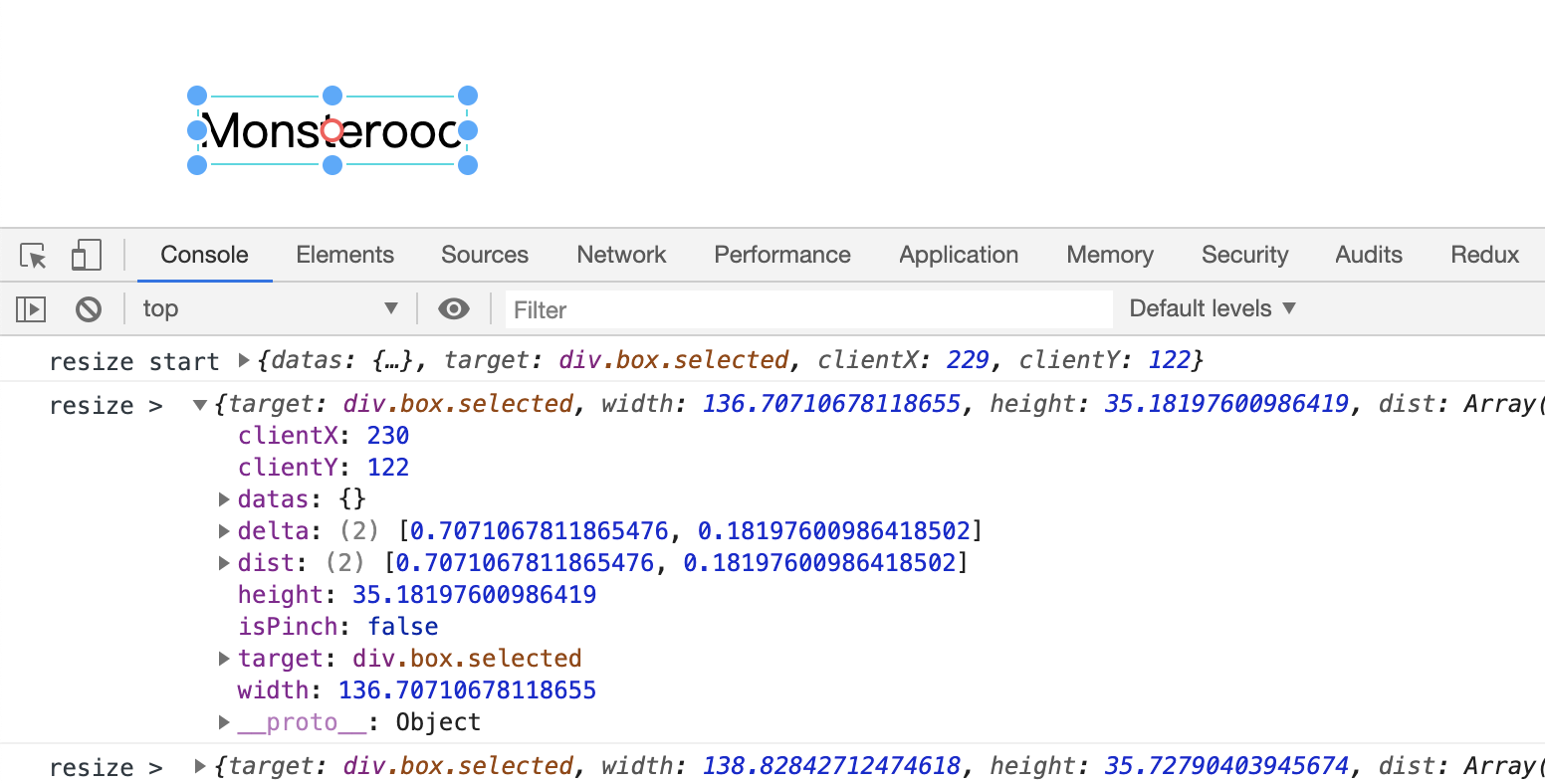Open the Redux tab

coord(1484,255)
